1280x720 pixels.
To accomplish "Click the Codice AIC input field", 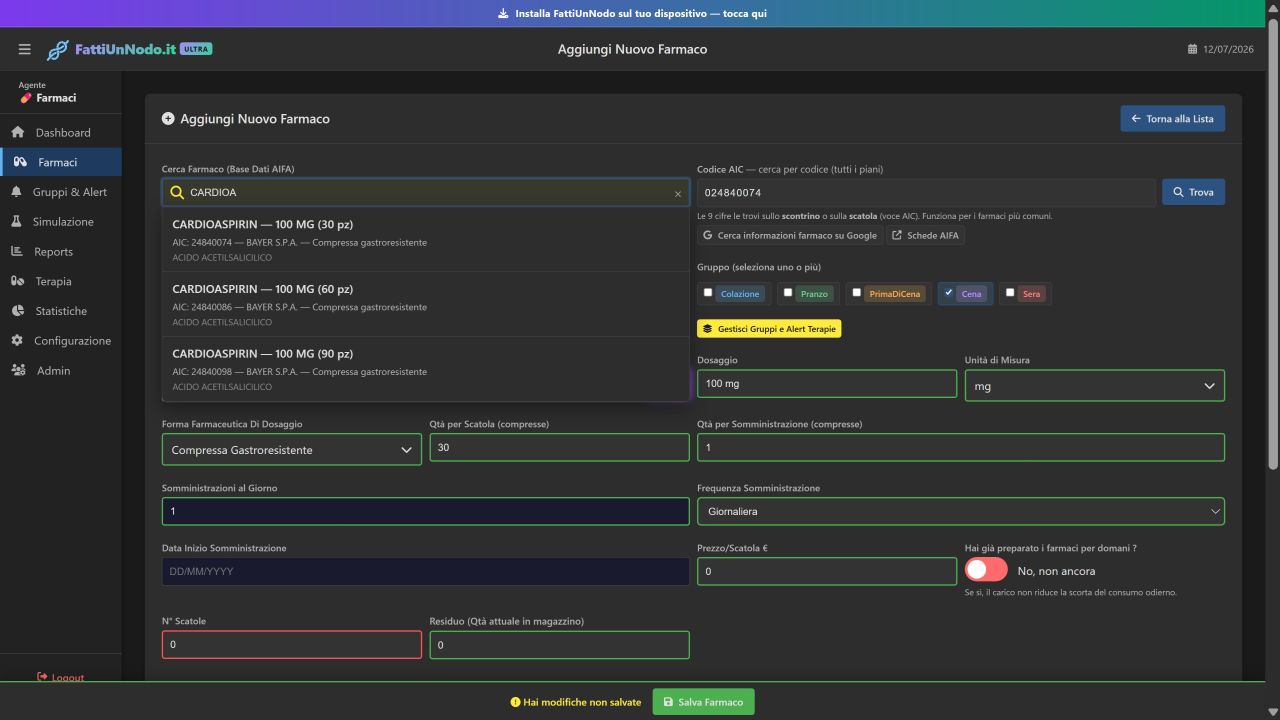I will tap(927, 192).
